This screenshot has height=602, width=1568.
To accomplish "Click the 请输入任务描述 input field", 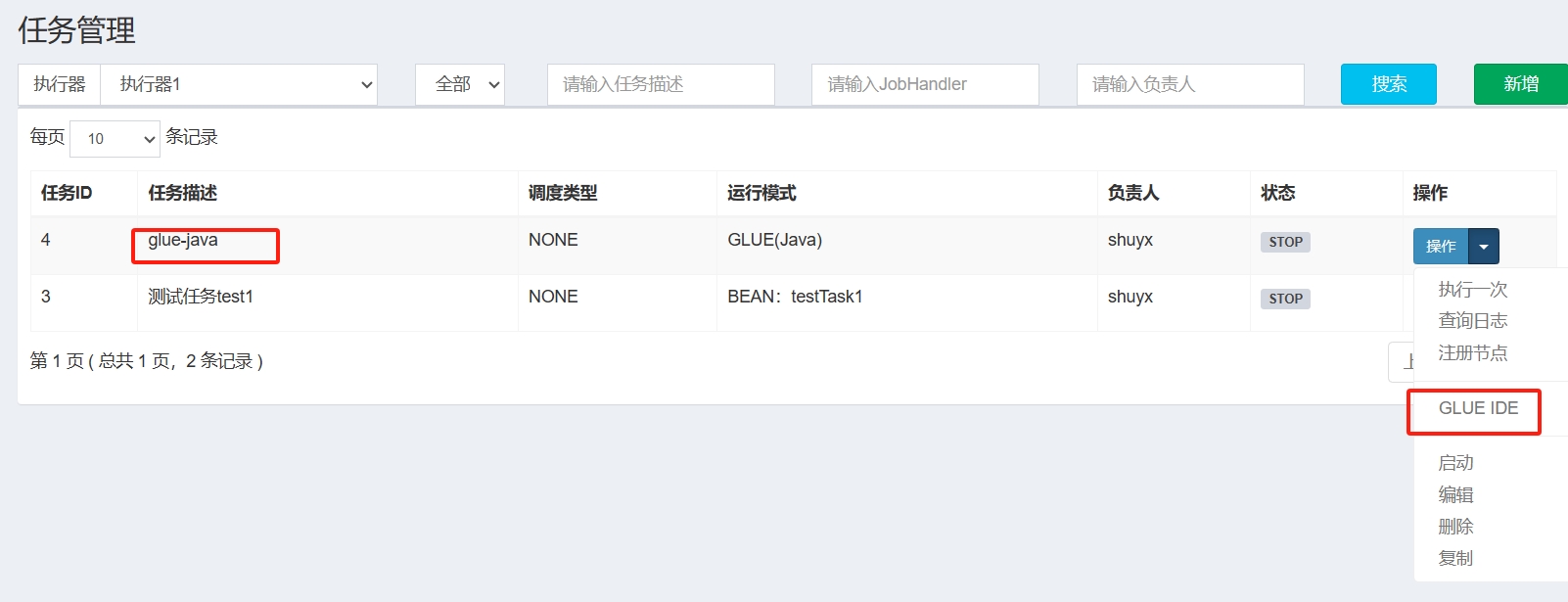I will 661,85.
